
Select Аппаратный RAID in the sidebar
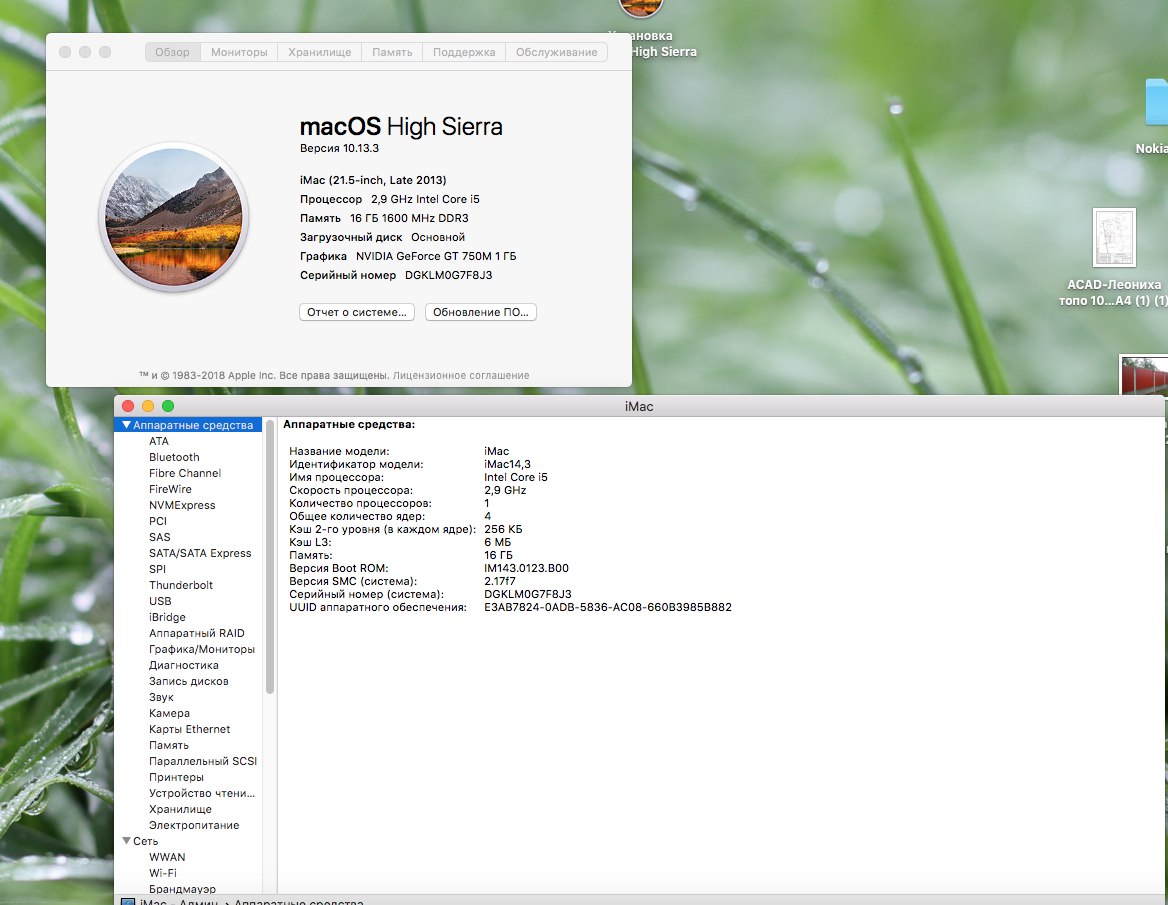pos(197,633)
